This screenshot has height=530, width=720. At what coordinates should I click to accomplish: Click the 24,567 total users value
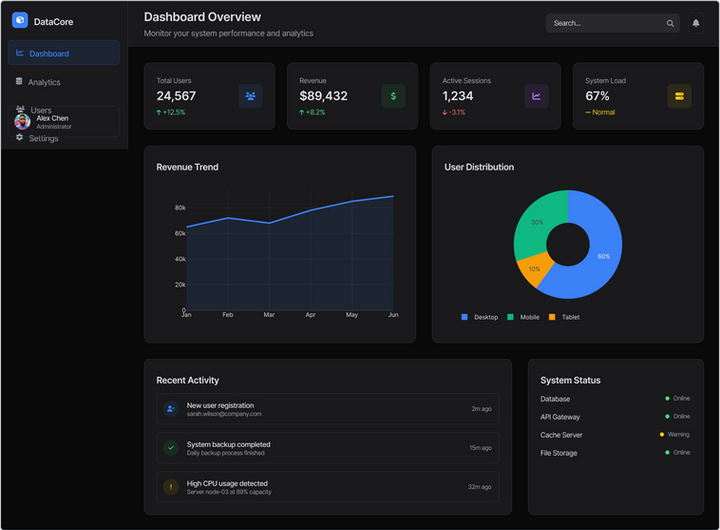(176, 96)
